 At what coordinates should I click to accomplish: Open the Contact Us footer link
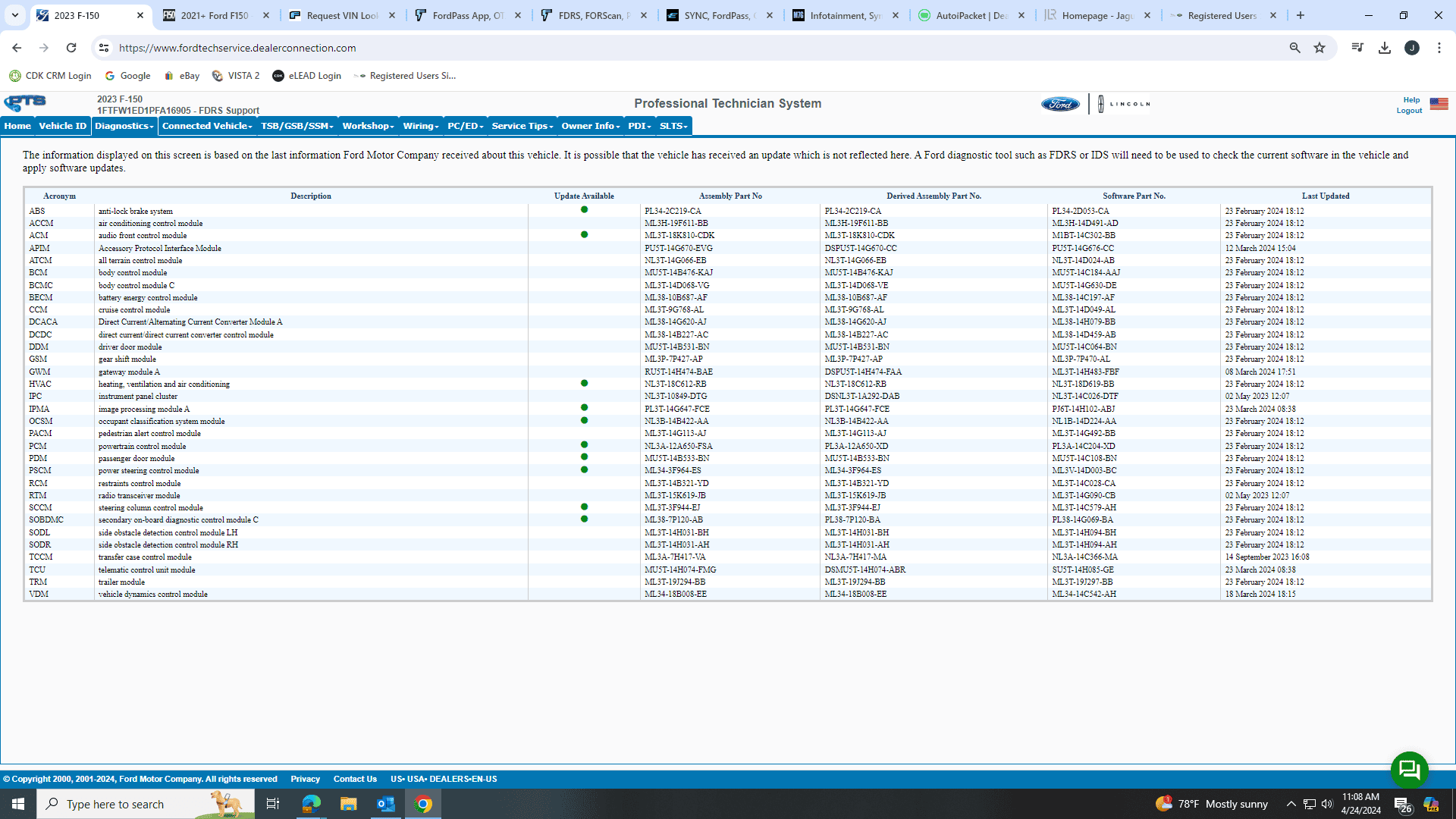[355, 779]
